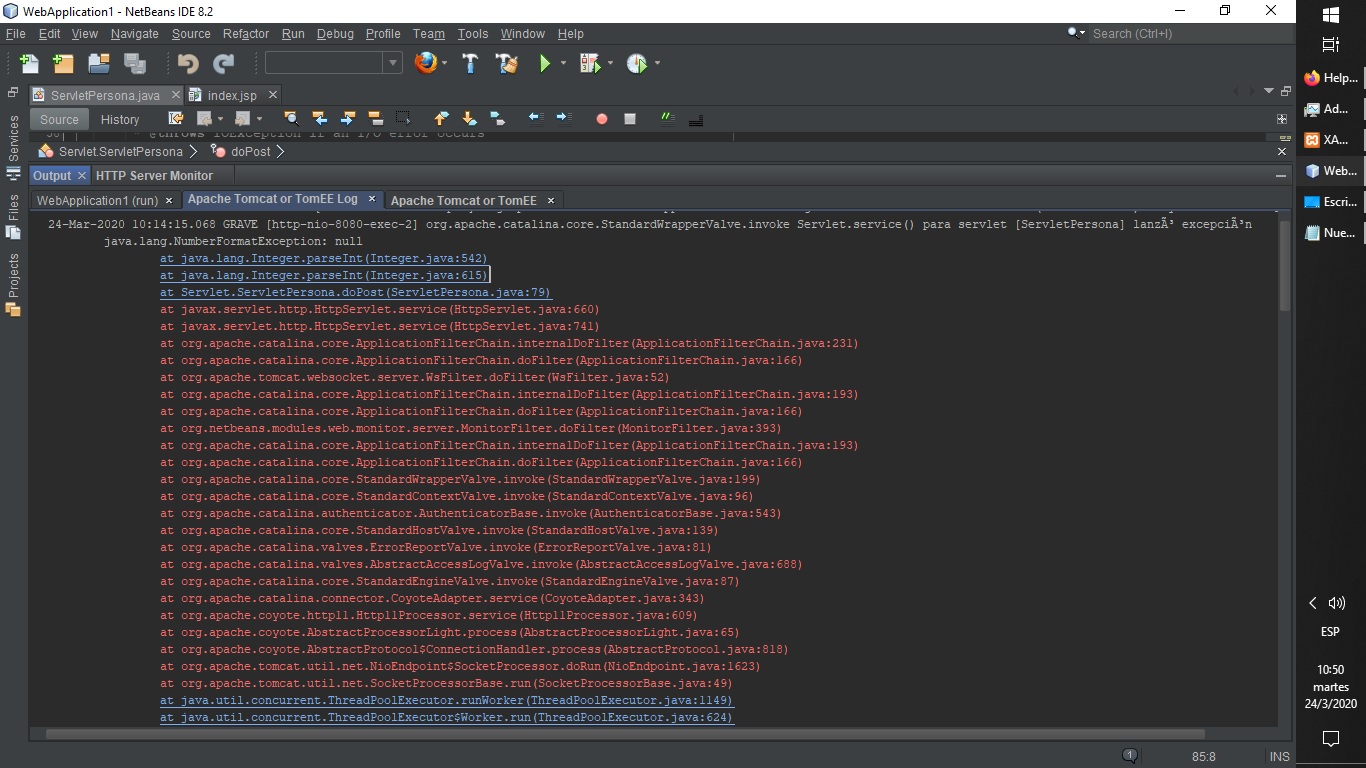Select the index.jsp editor tab
The image size is (1366, 768).
tap(232, 95)
